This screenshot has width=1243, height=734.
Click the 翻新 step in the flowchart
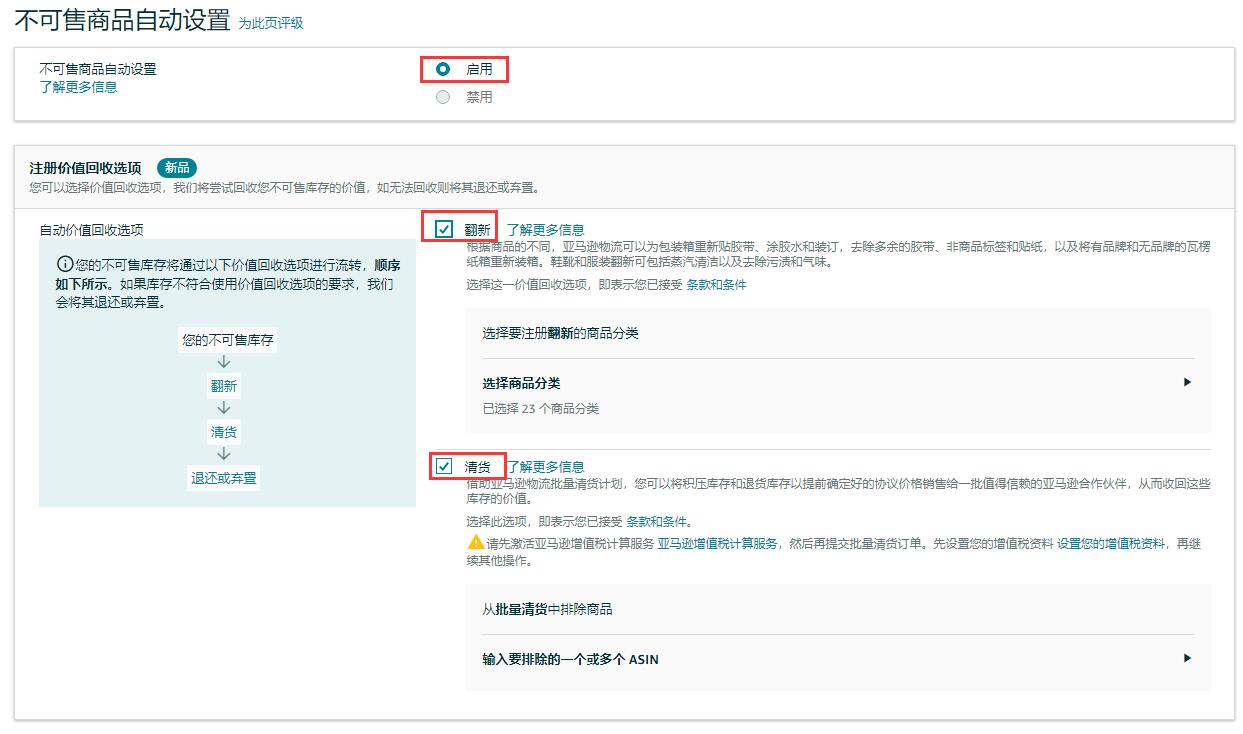[224, 386]
